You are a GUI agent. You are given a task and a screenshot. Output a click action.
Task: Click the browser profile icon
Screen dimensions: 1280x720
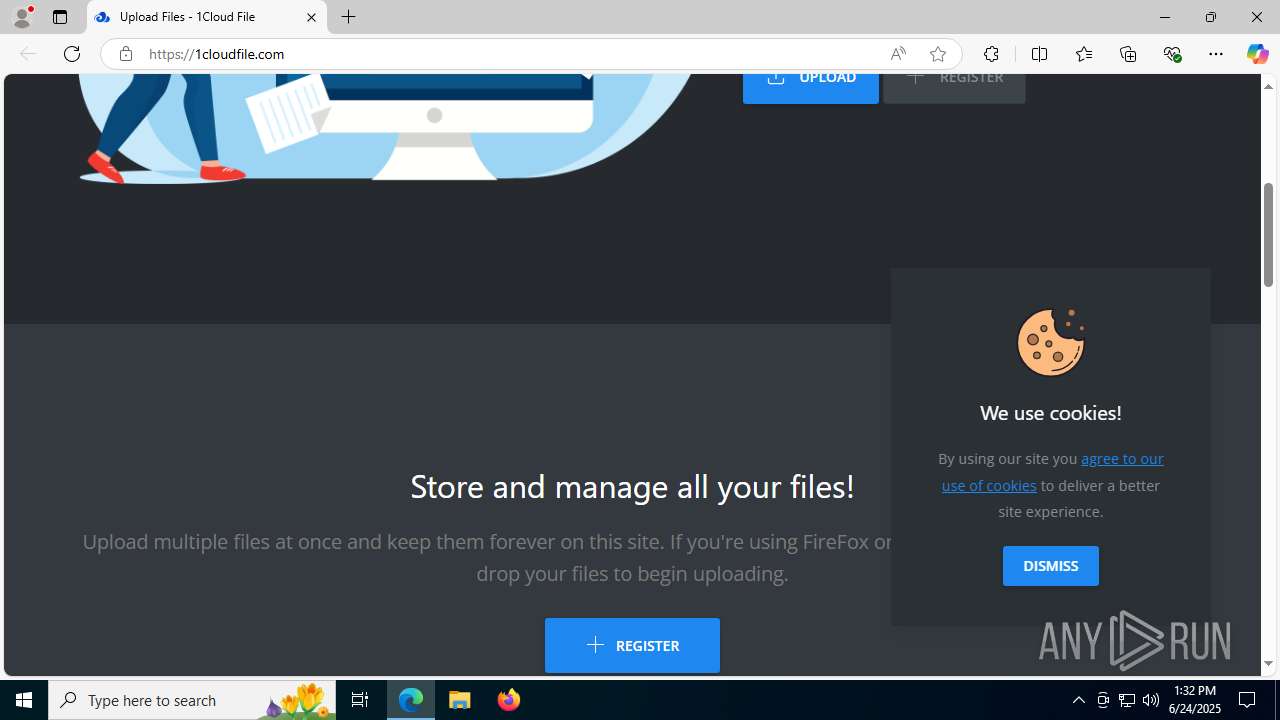(x=22, y=17)
